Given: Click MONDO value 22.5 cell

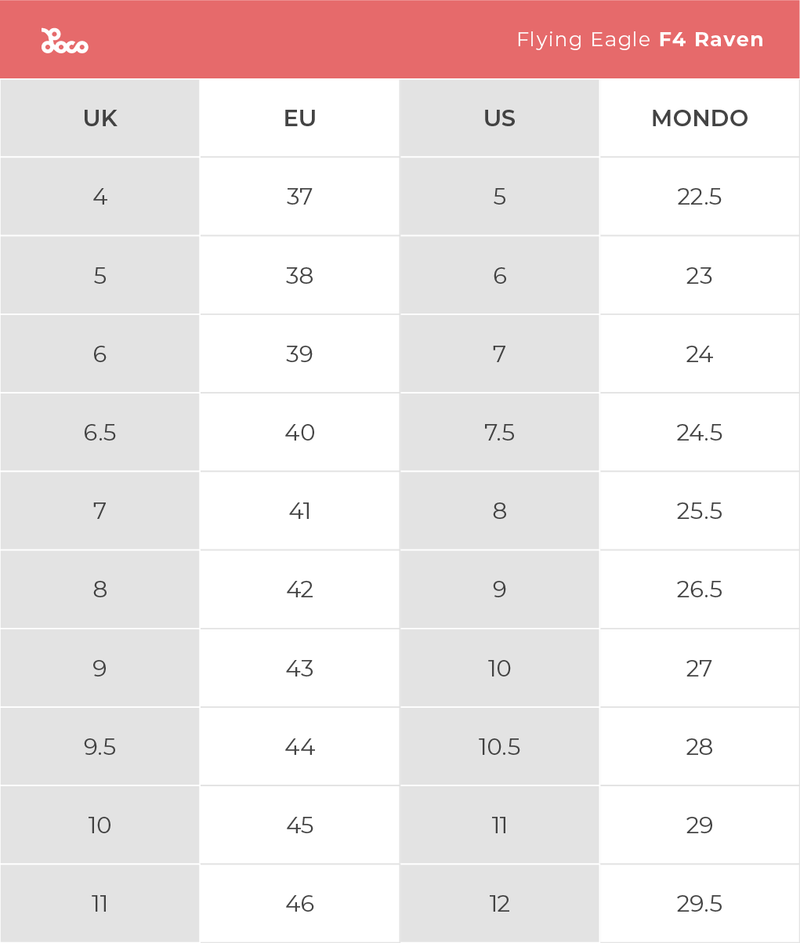Looking at the screenshot, I should [700, 197].
